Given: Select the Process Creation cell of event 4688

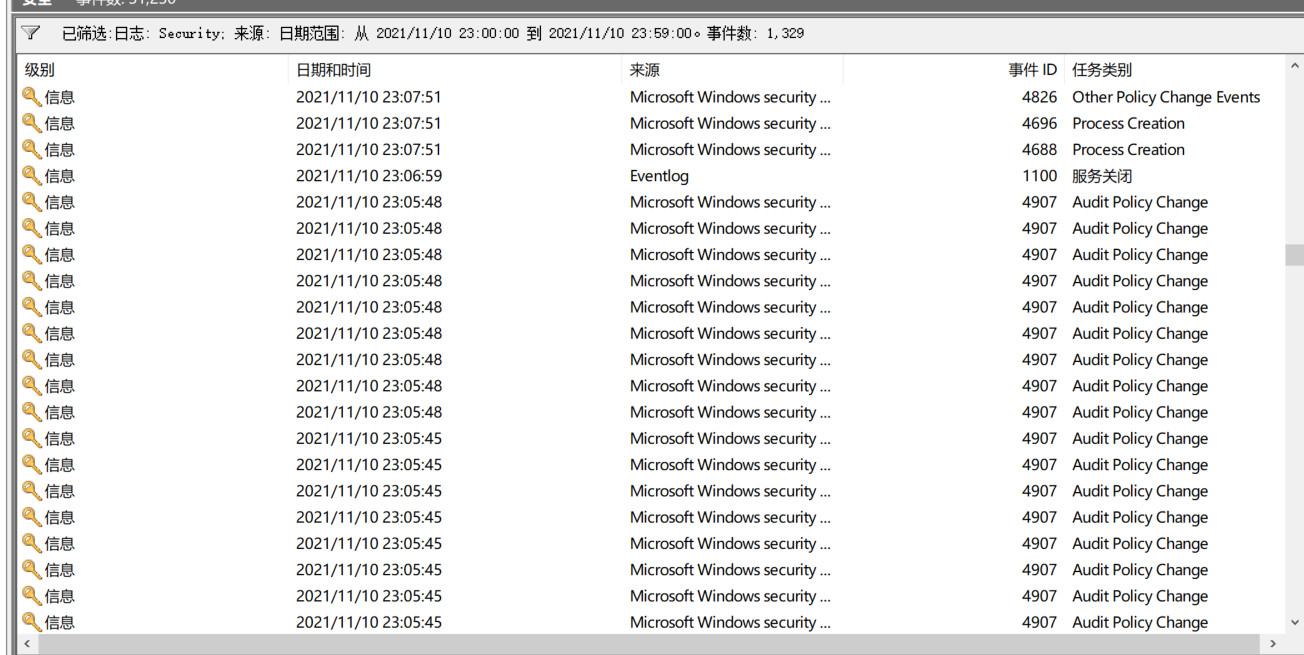Looking at the screenshot, I should point(1128,149).
